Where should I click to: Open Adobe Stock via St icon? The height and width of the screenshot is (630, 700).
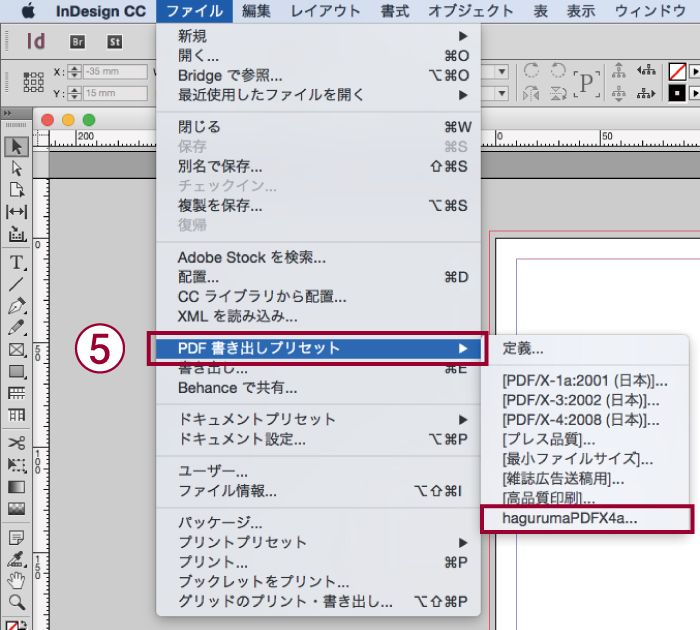pyautogui.click(x=115, y=42)
